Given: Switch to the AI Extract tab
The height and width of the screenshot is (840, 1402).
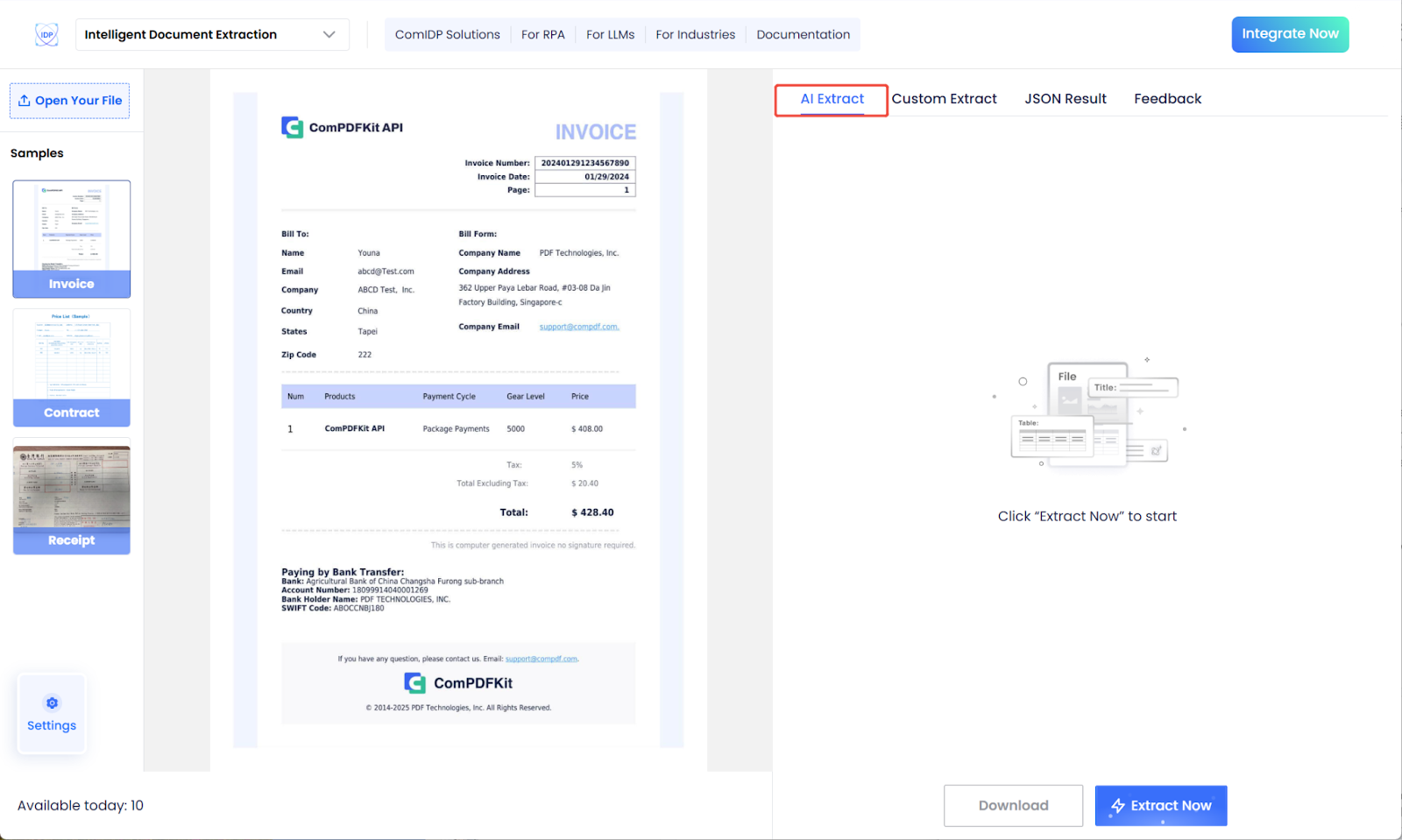Looking at the screenshot, I should pyautogui.click(x=832, y=99).
